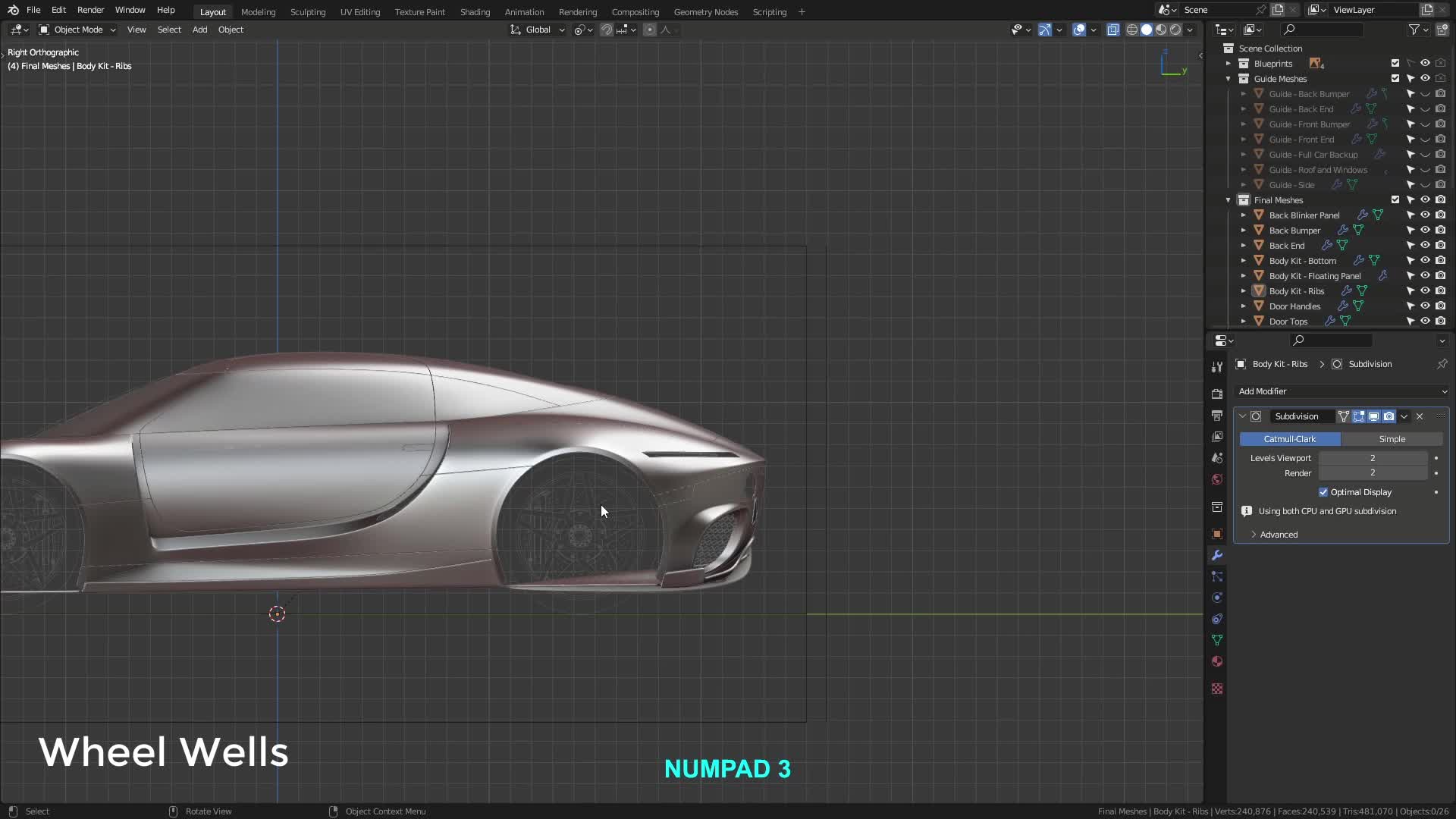
Task: Open the Object properties tab
Action: point(1217,534)
